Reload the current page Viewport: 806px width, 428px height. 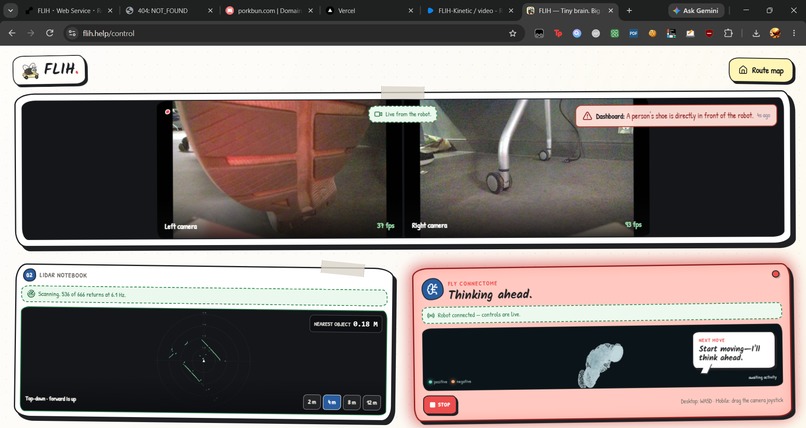[49, 33]
